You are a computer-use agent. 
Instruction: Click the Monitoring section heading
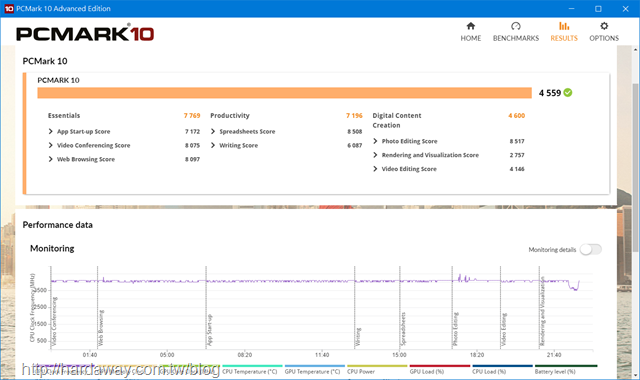pos(52,249)
